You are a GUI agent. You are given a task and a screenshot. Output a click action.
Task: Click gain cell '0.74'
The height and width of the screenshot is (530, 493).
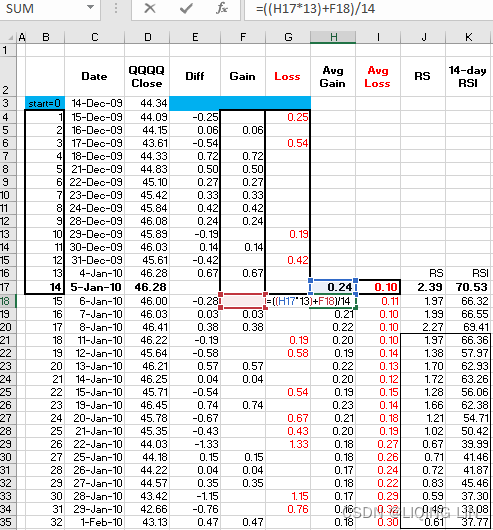point(243,405)
